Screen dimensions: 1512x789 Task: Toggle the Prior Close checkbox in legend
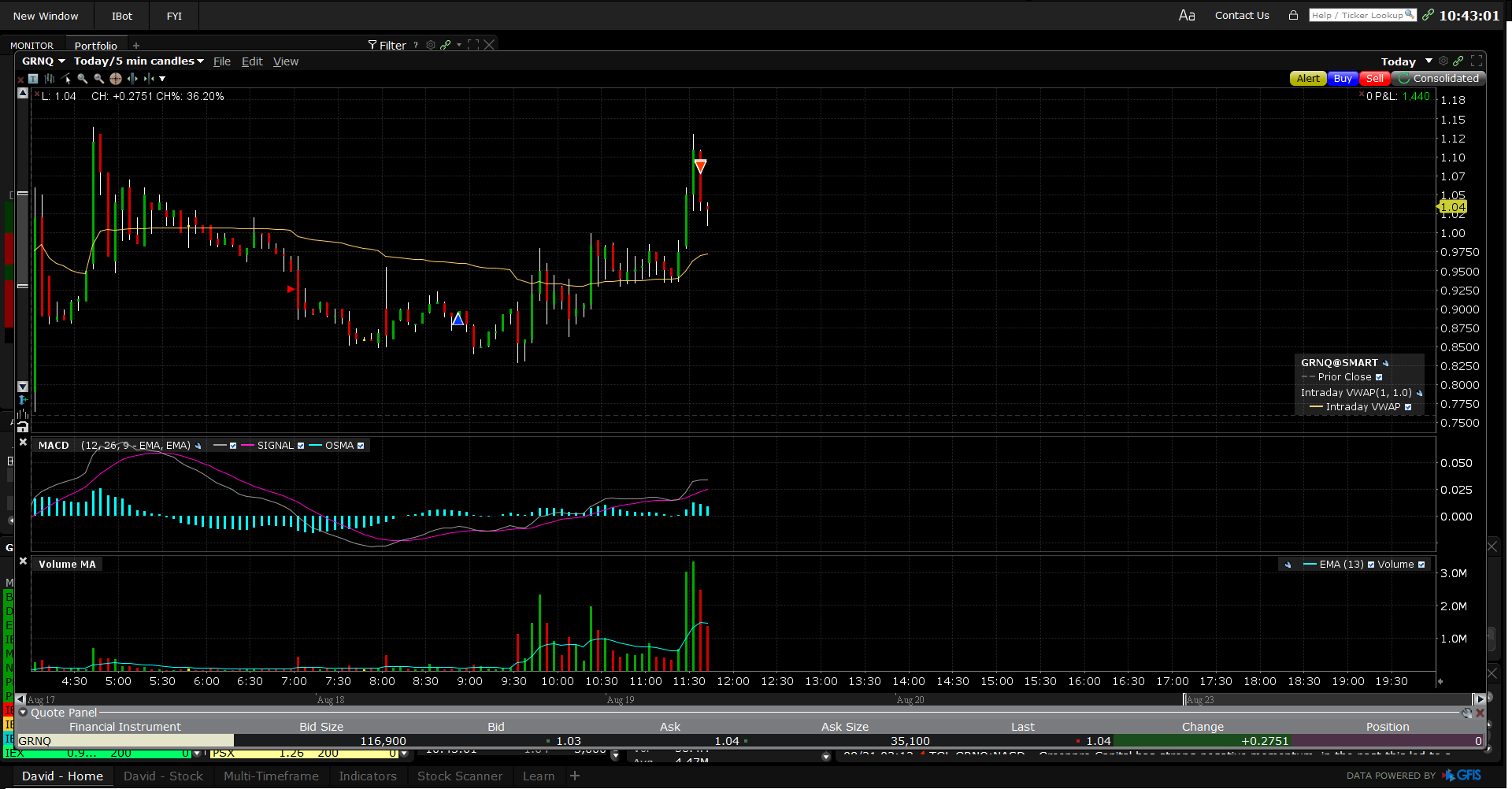click(x=1379, y=377)
